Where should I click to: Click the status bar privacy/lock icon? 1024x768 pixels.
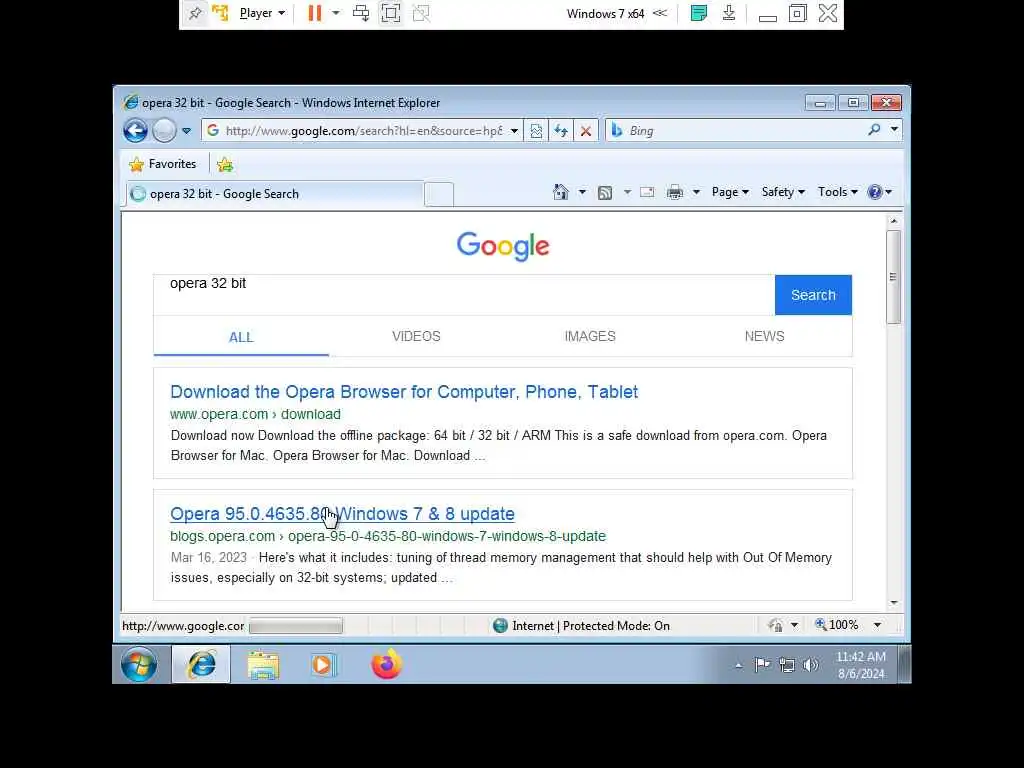(x=775, y=626)
